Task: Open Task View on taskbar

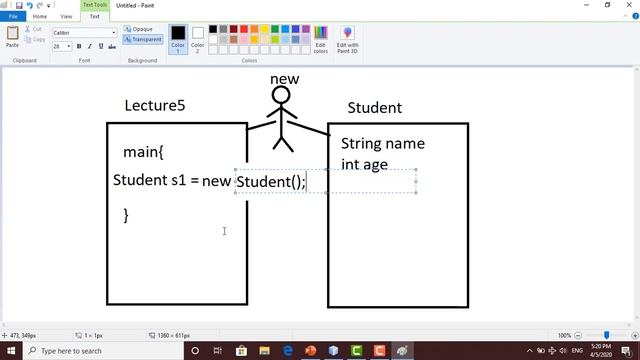Action: (218, 351)
